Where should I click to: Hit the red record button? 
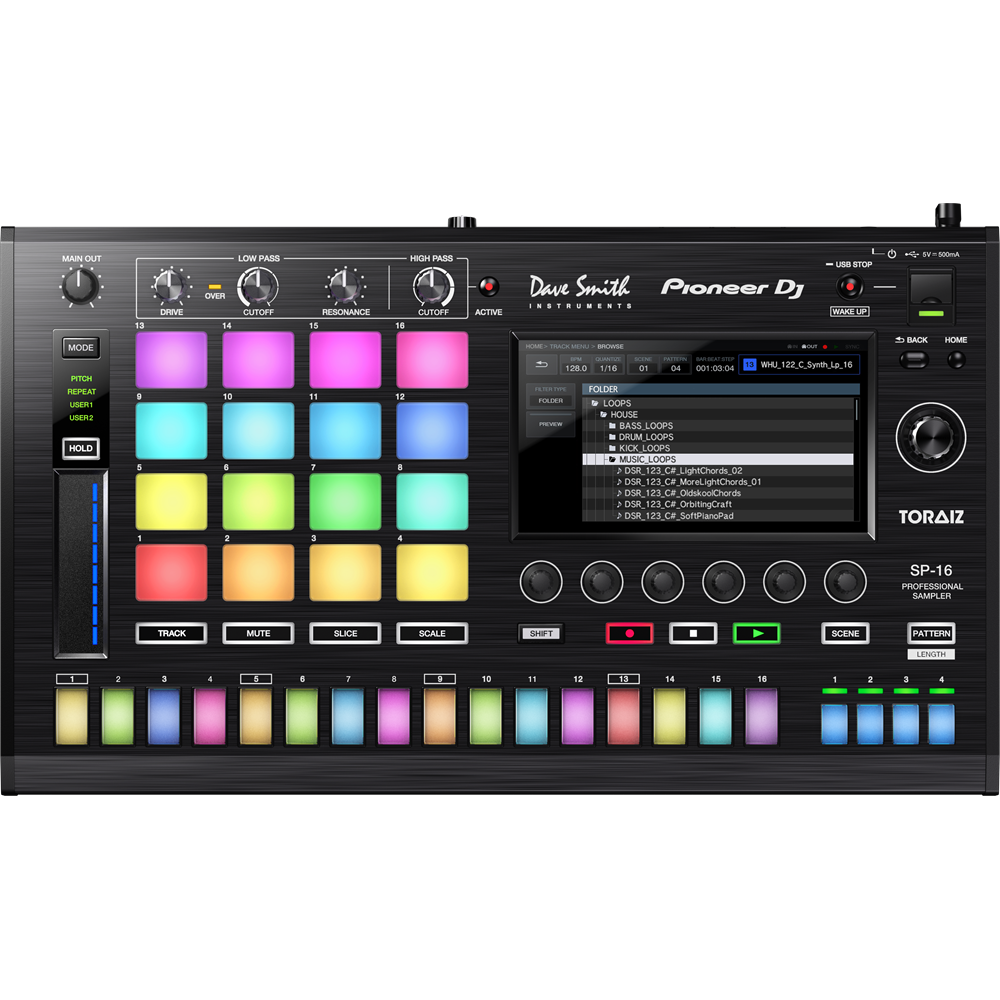point(629,633)
